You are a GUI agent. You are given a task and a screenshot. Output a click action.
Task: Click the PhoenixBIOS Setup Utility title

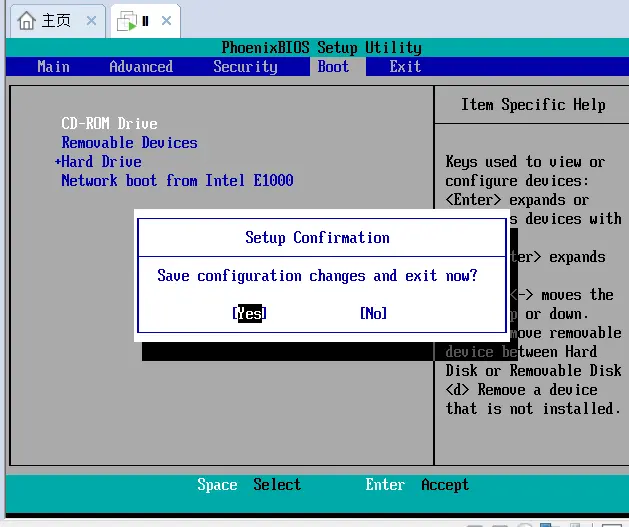click(x=321, y=48)
